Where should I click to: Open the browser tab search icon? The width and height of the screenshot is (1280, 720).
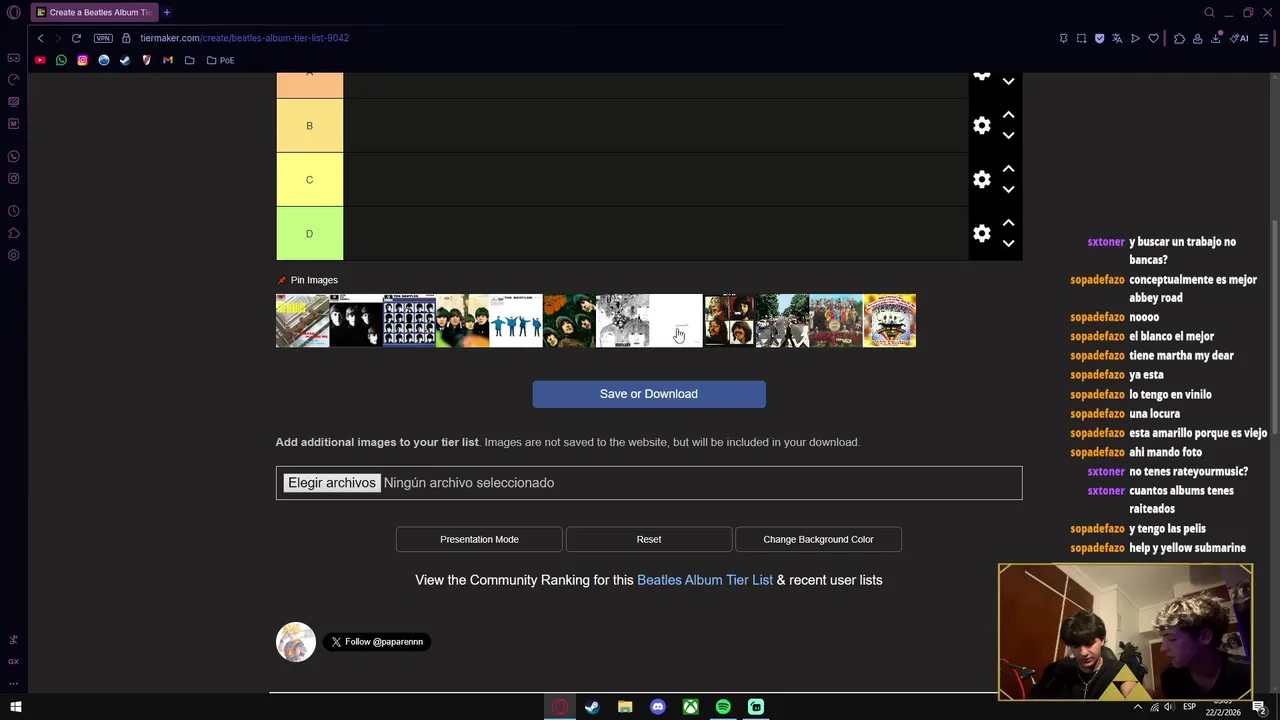1209,12
